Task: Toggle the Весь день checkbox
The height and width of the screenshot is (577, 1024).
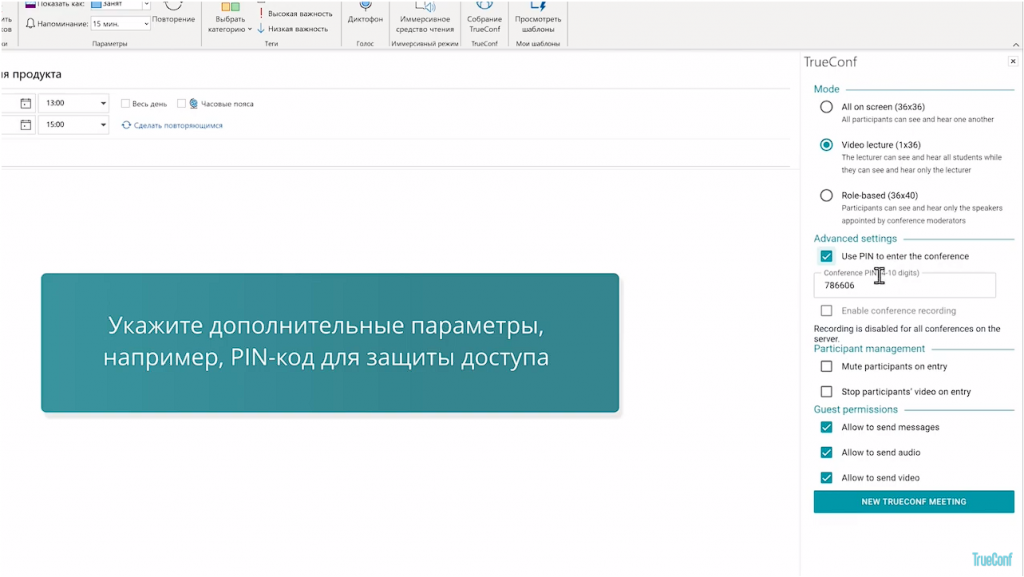Action: click(125, 104)
